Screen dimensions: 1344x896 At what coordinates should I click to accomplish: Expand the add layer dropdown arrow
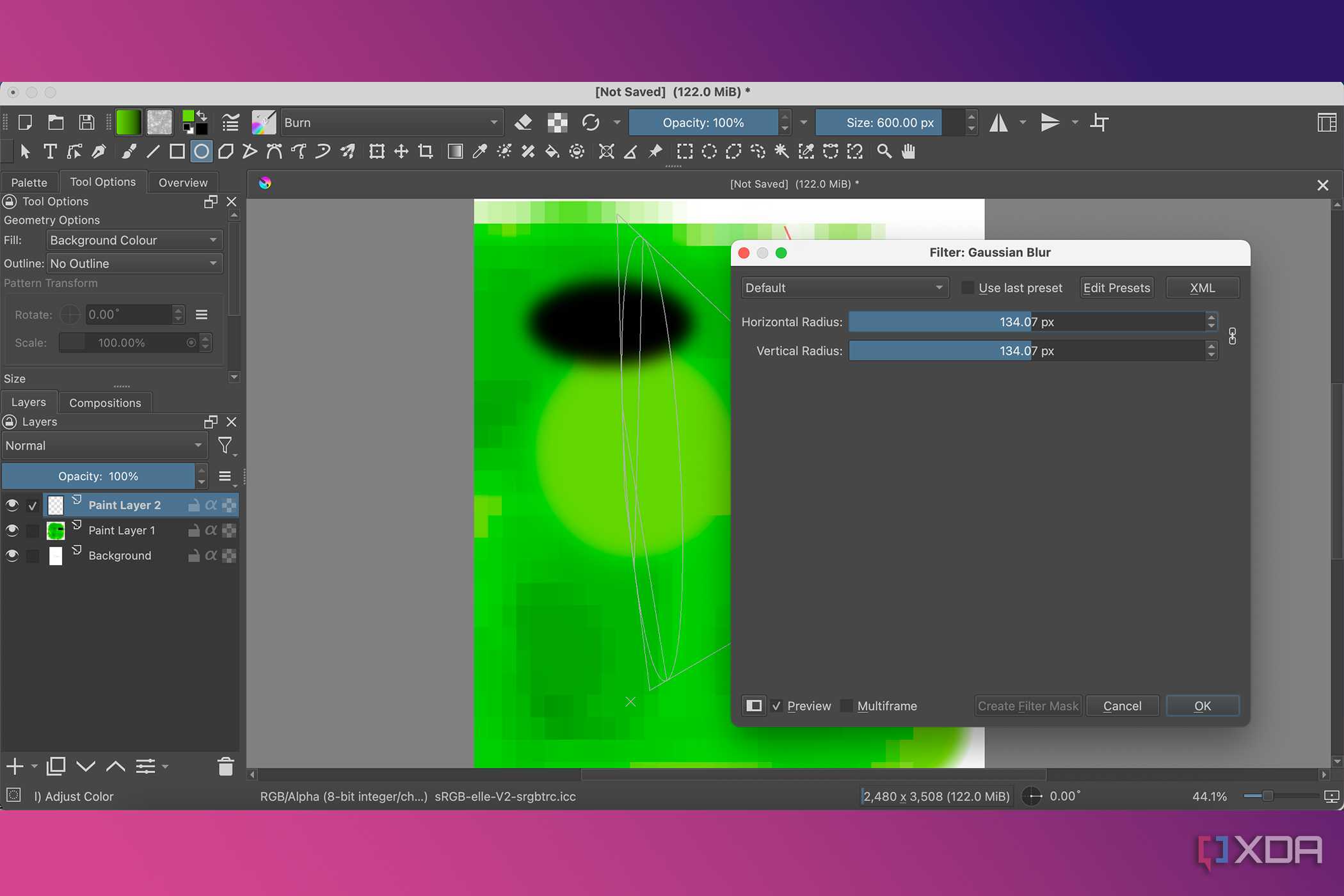tap(35, 766)
